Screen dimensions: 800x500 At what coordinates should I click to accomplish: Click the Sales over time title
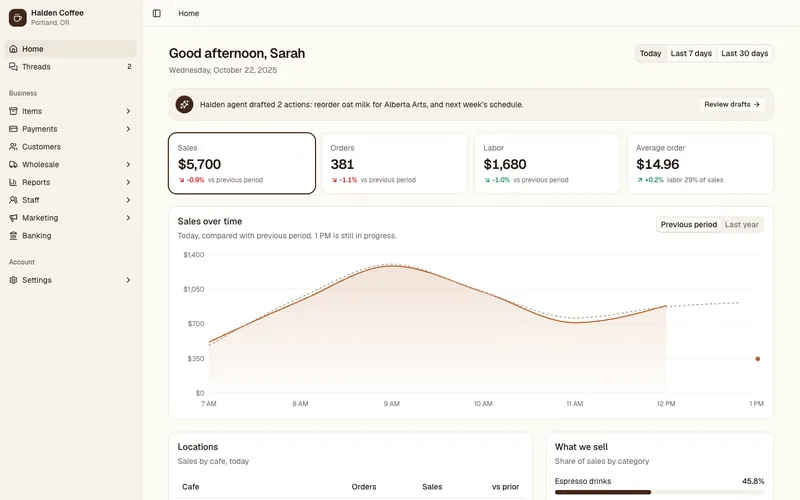click(210, 221)
